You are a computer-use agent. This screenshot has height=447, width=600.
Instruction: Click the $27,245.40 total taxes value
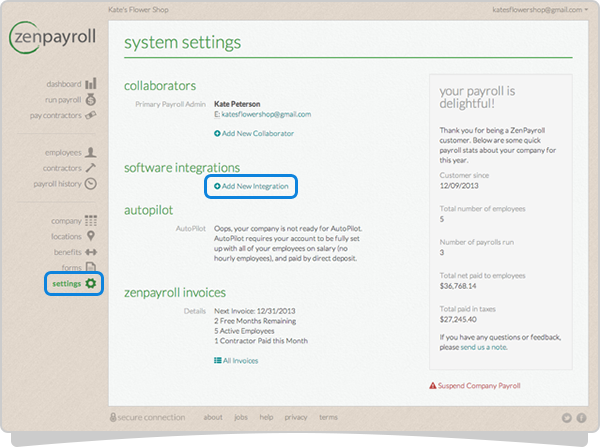point(458,319)
